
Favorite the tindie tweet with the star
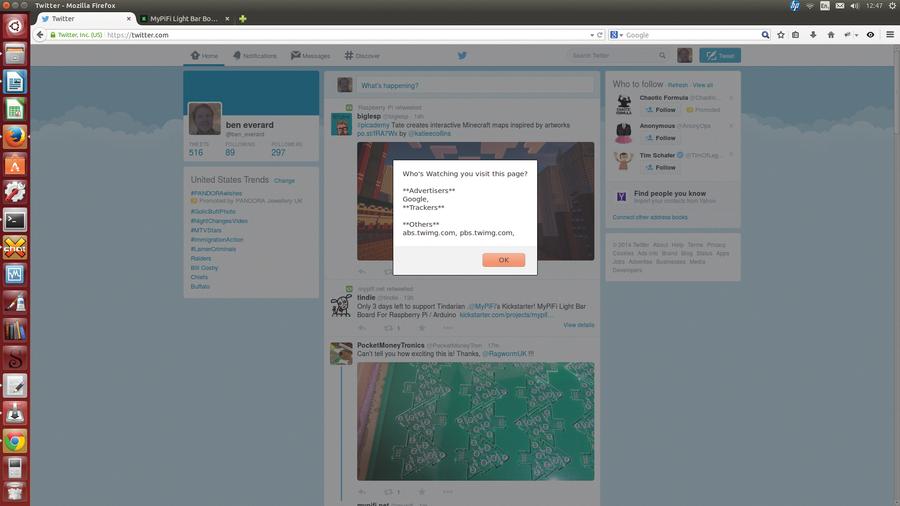coord(422,328)
